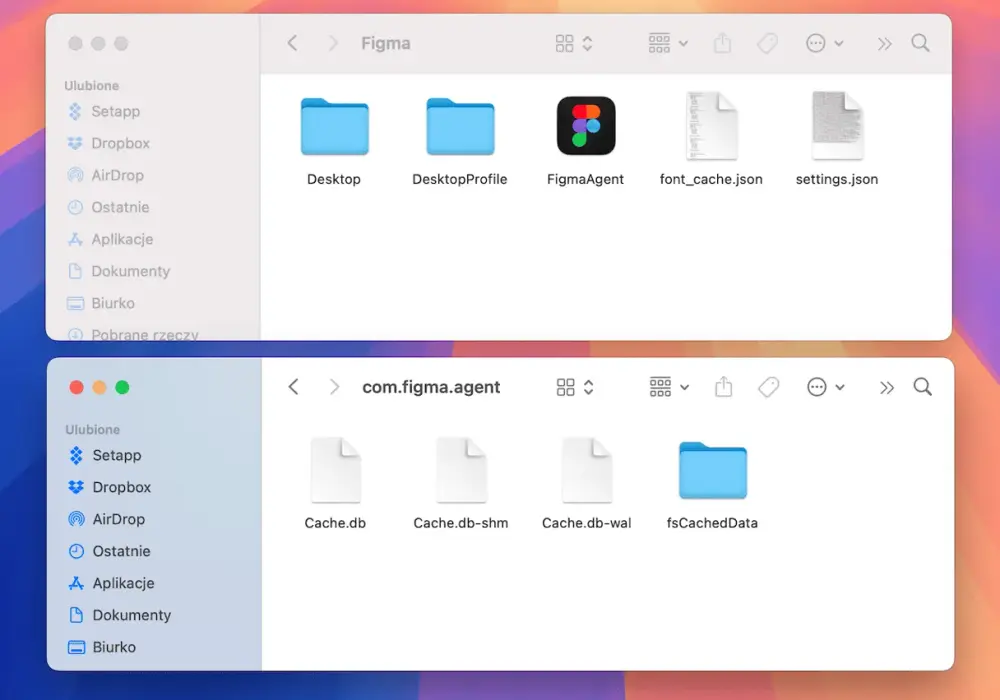Image resolution: width=1000 pixels, height=700 pixels.
Task: Select the Cache.db-wal file
Action: coord(587,470)
